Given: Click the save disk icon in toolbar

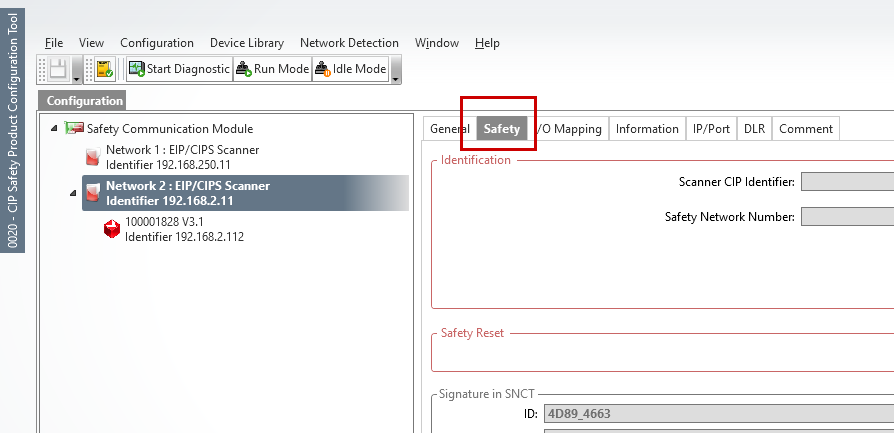Looking at the screenshot, I should point(59,69).
